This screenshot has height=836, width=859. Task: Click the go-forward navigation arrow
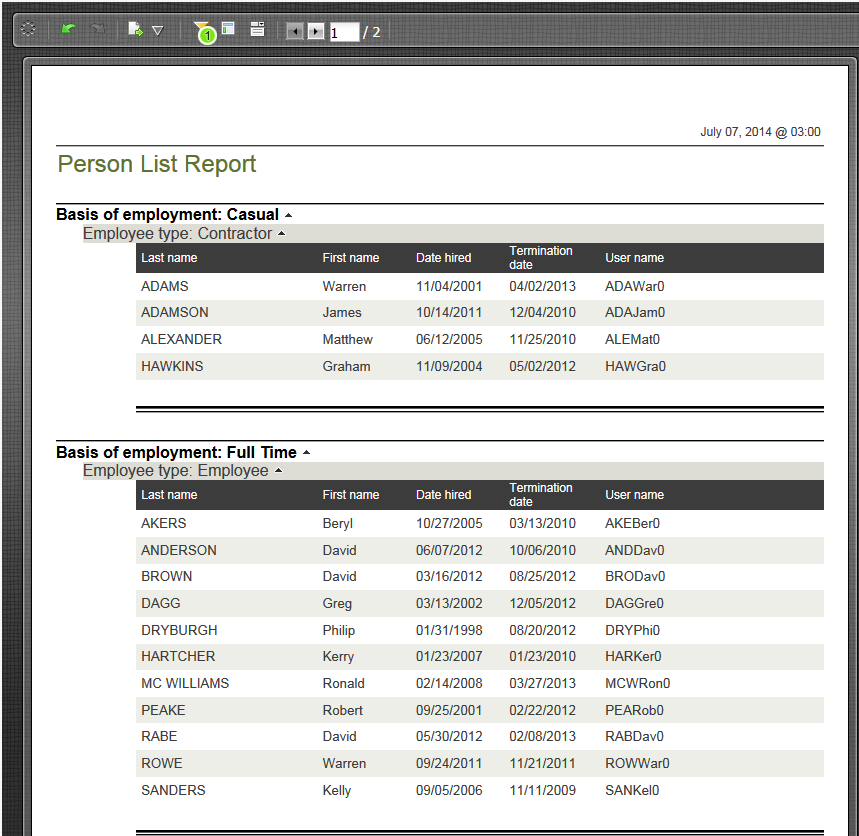click(97, 29)
